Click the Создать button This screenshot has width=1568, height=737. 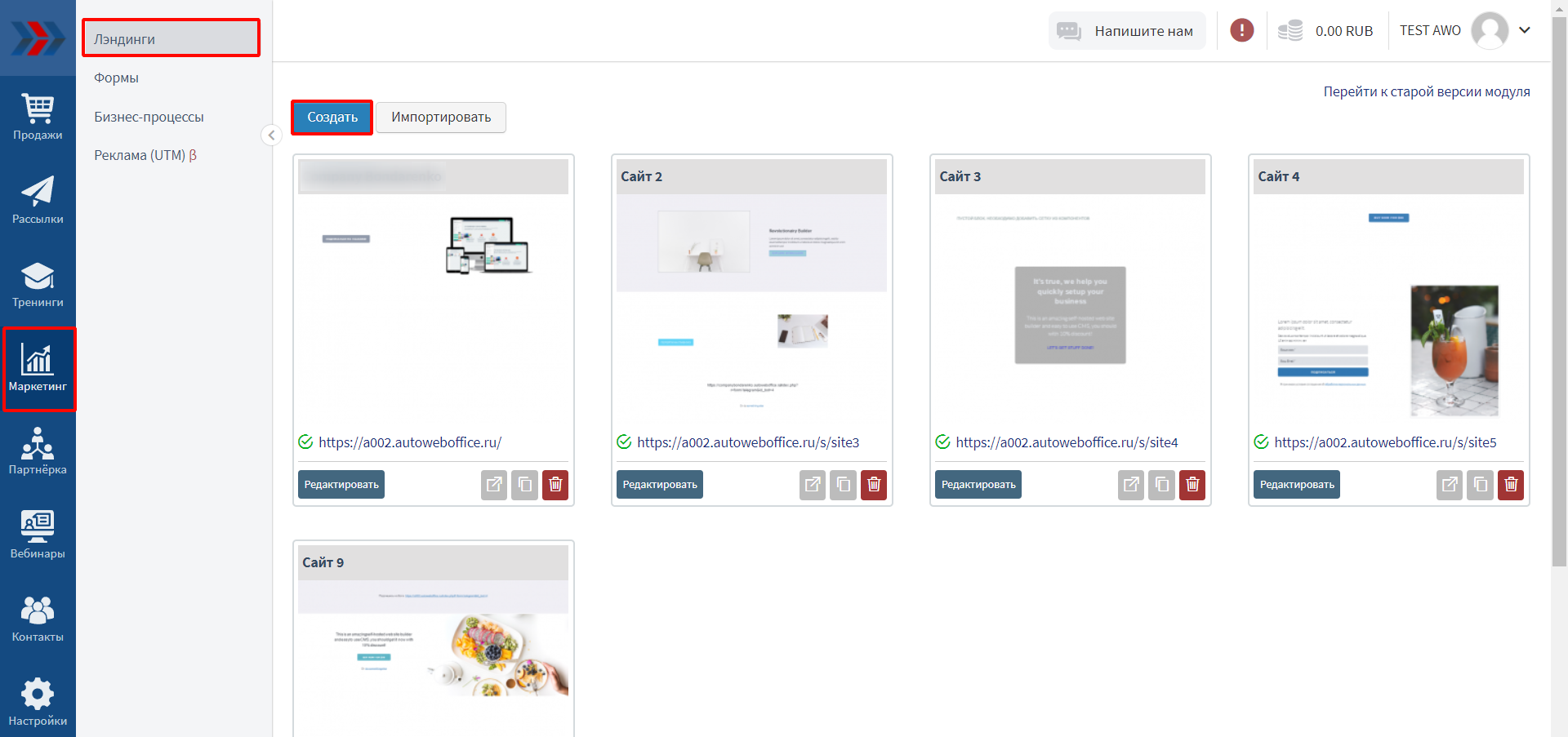[332, 118]
